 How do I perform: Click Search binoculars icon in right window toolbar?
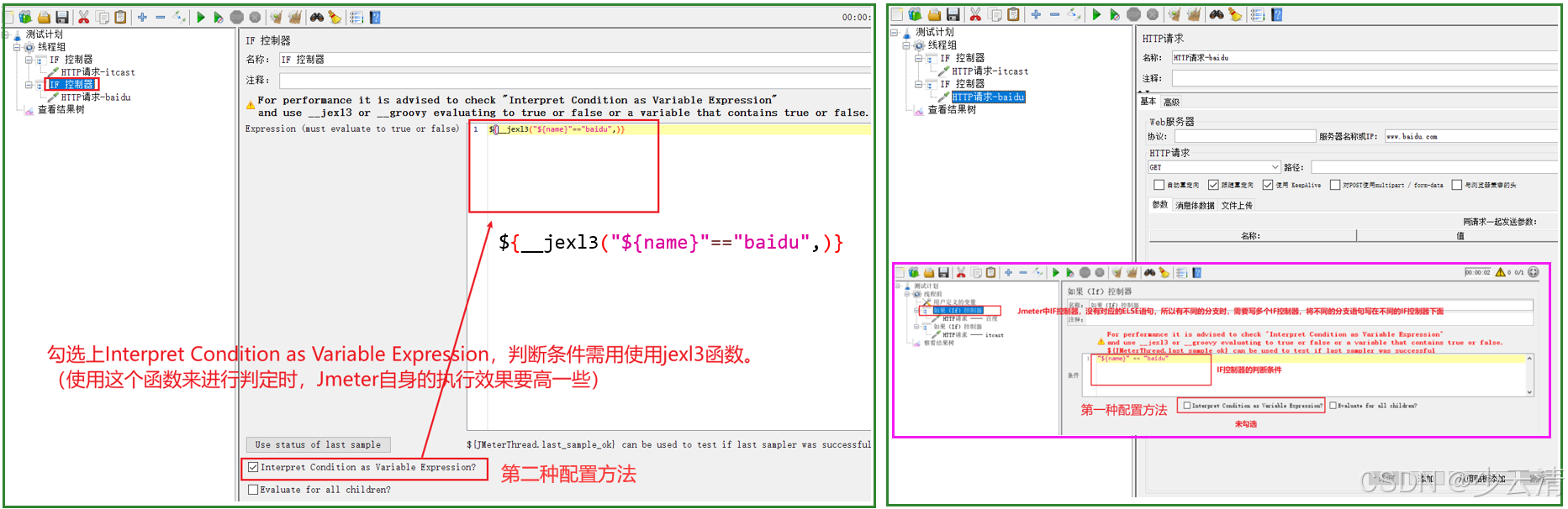tap(1217, 14)
